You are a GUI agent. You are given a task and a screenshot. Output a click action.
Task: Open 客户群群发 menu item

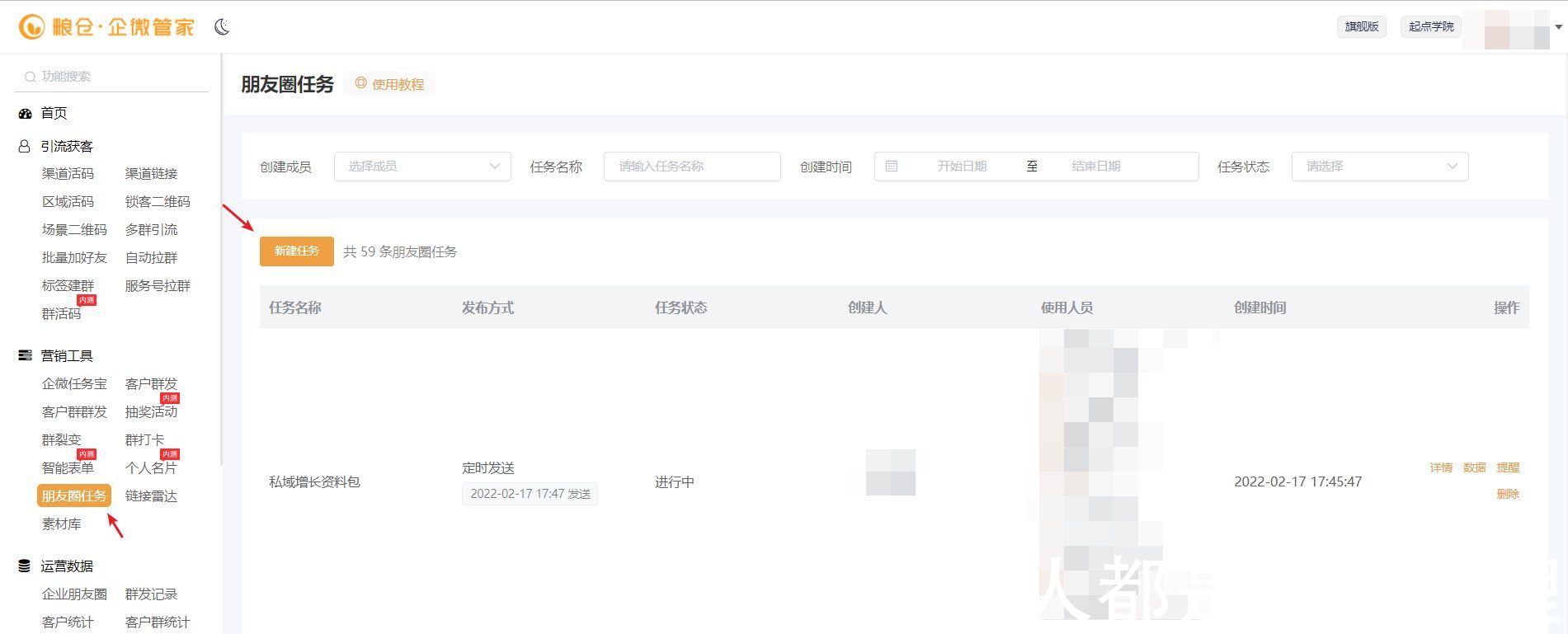(74, 412)
